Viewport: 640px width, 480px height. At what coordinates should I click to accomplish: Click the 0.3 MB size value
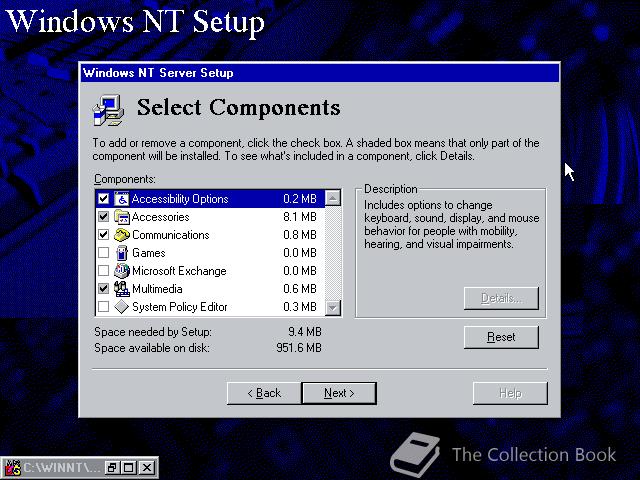point(300,307)
